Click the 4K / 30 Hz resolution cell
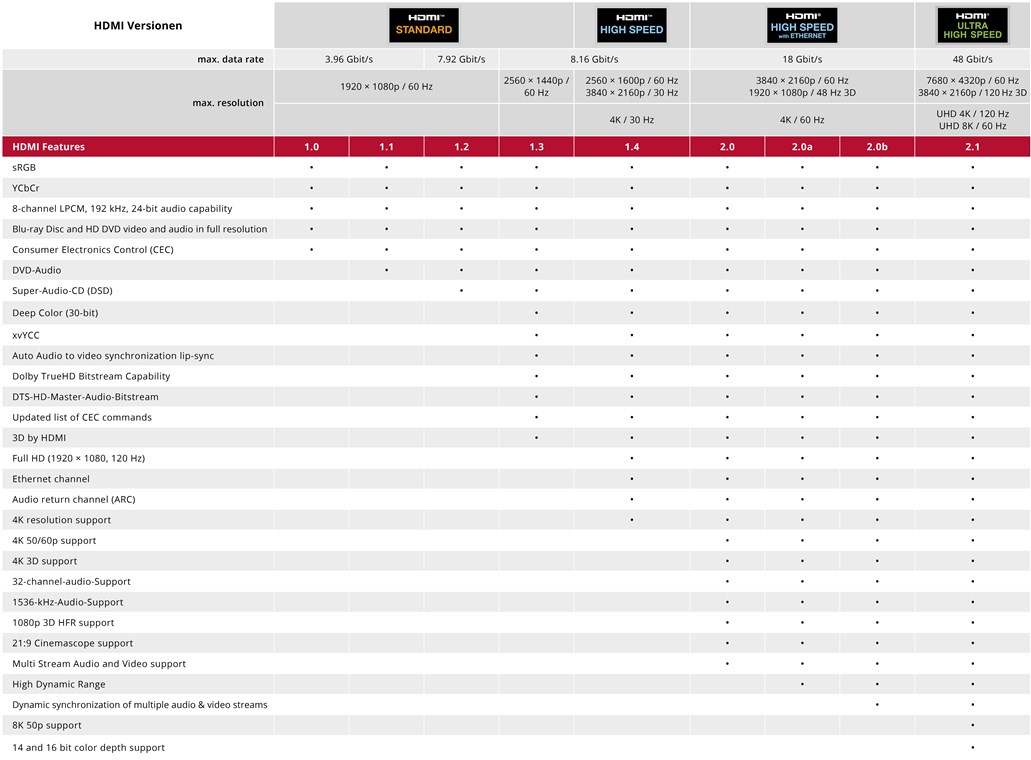This screenshot has height=760, width=1031. 632,120
